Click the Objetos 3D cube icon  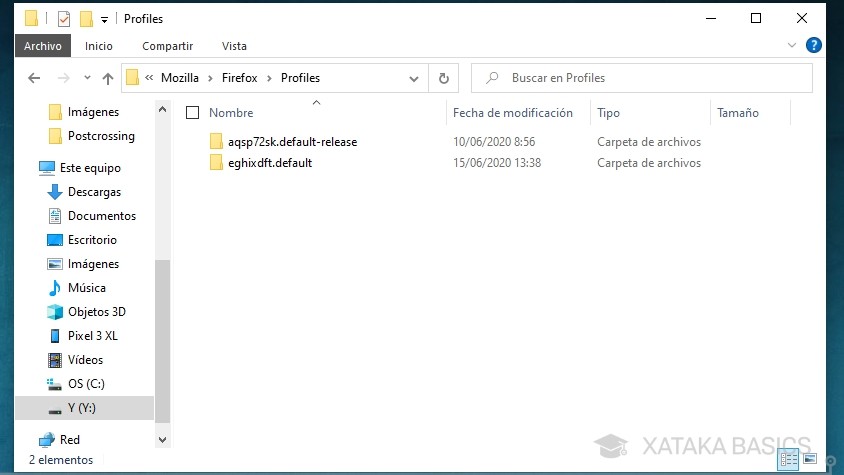(x=55, y=312)
